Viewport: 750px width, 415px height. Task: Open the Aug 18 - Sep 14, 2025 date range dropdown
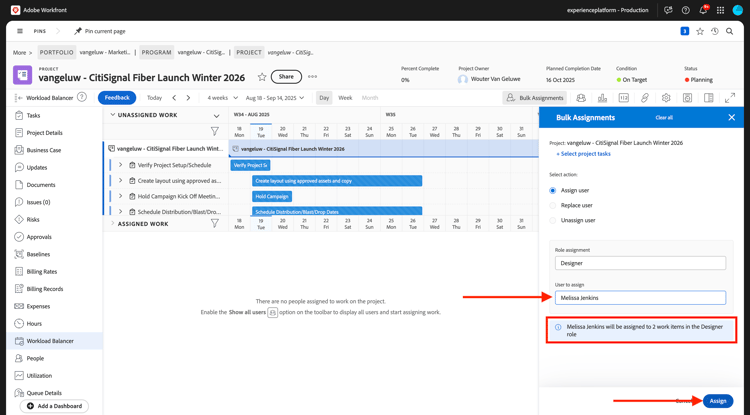click(275, 98)
